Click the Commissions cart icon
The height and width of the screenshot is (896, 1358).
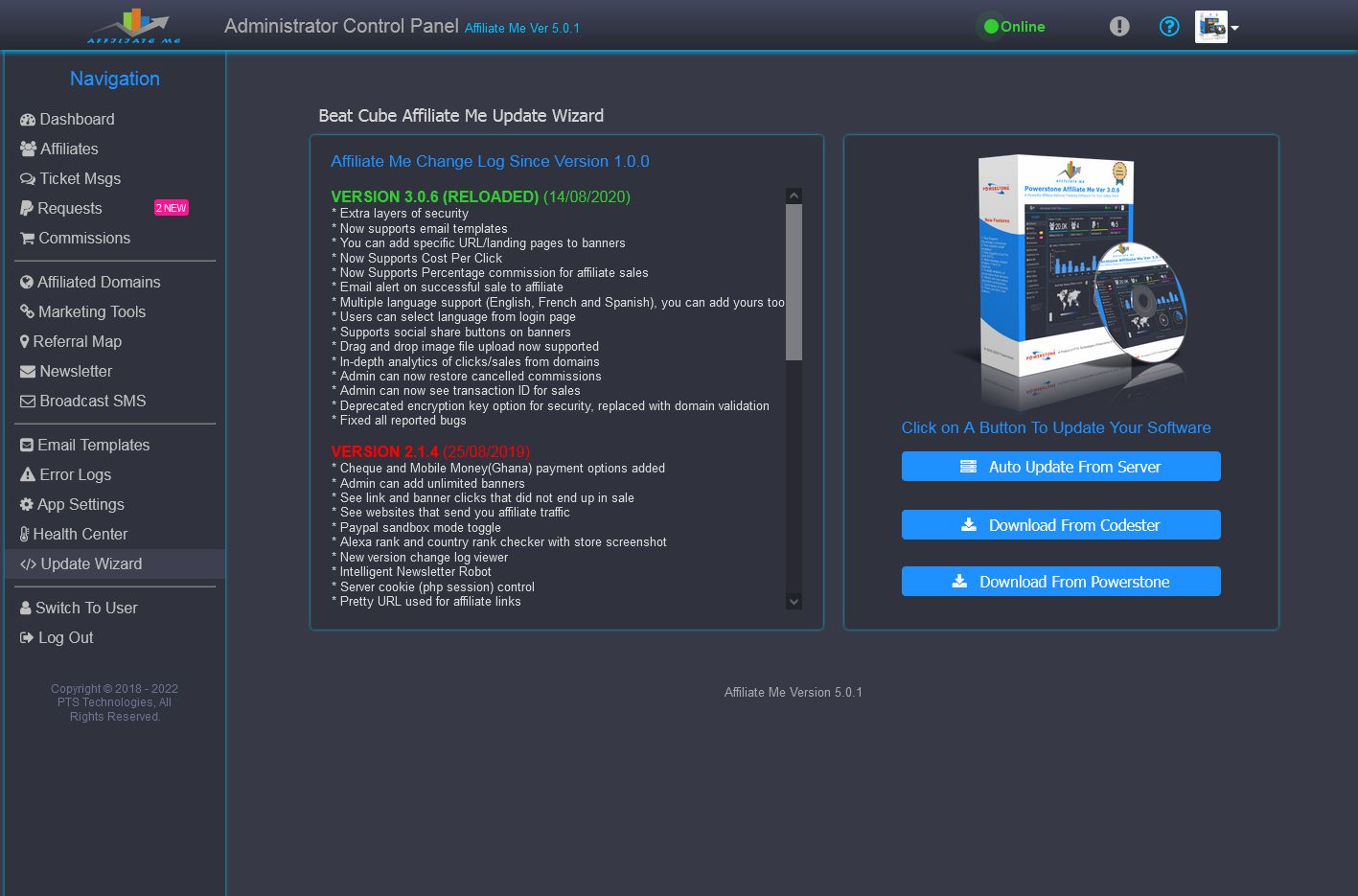pos(28,239)
